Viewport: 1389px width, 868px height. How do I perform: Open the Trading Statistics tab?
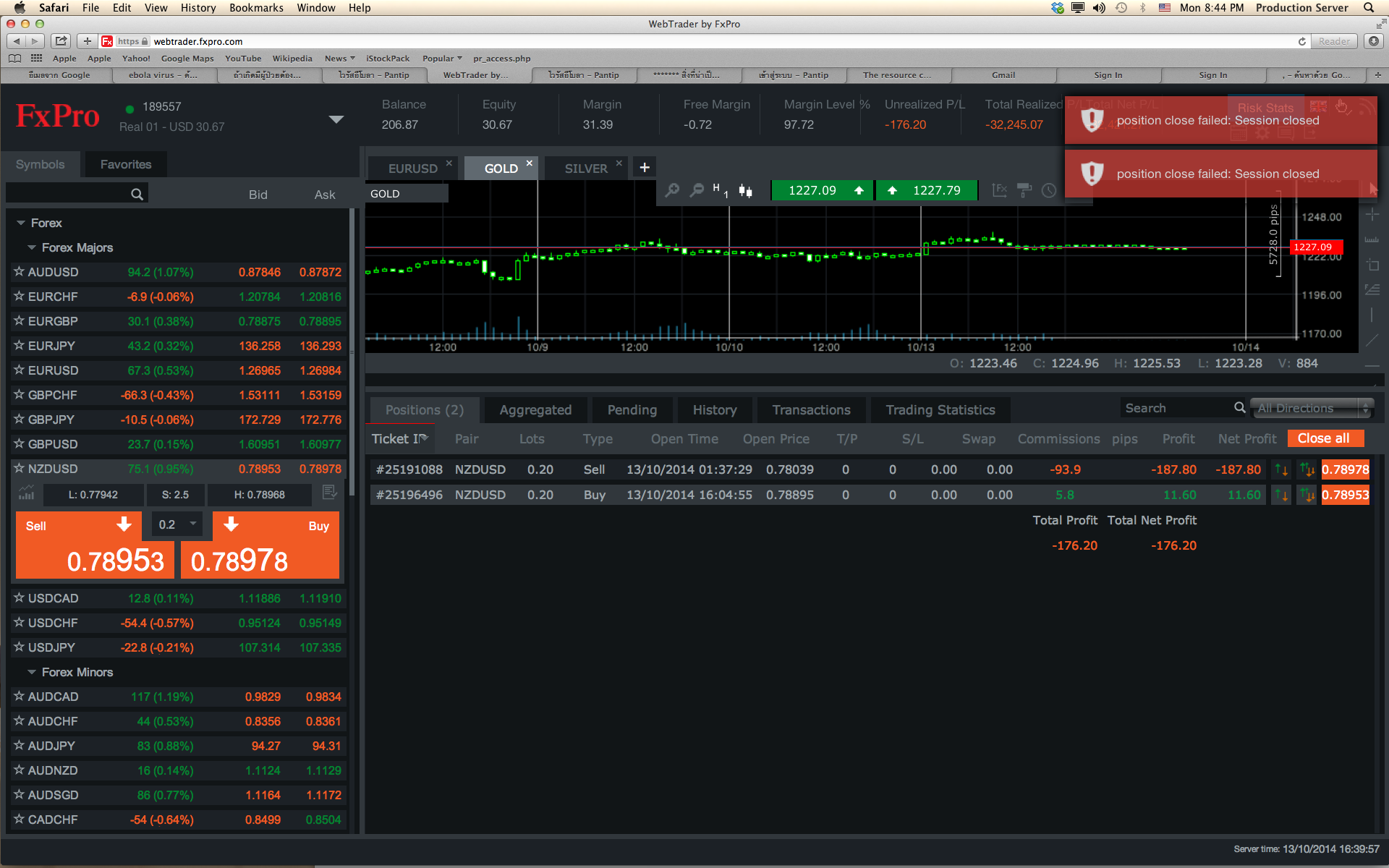[940, 410]
